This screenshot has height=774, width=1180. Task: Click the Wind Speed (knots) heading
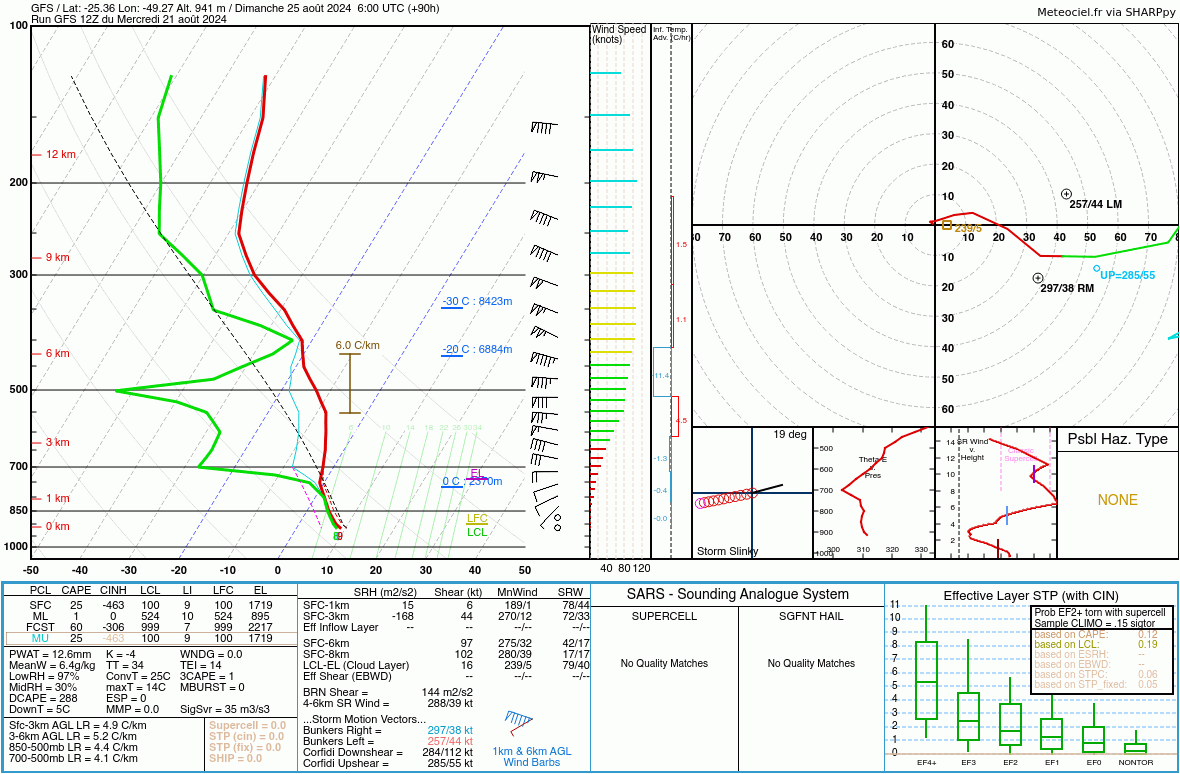(619, 34)
